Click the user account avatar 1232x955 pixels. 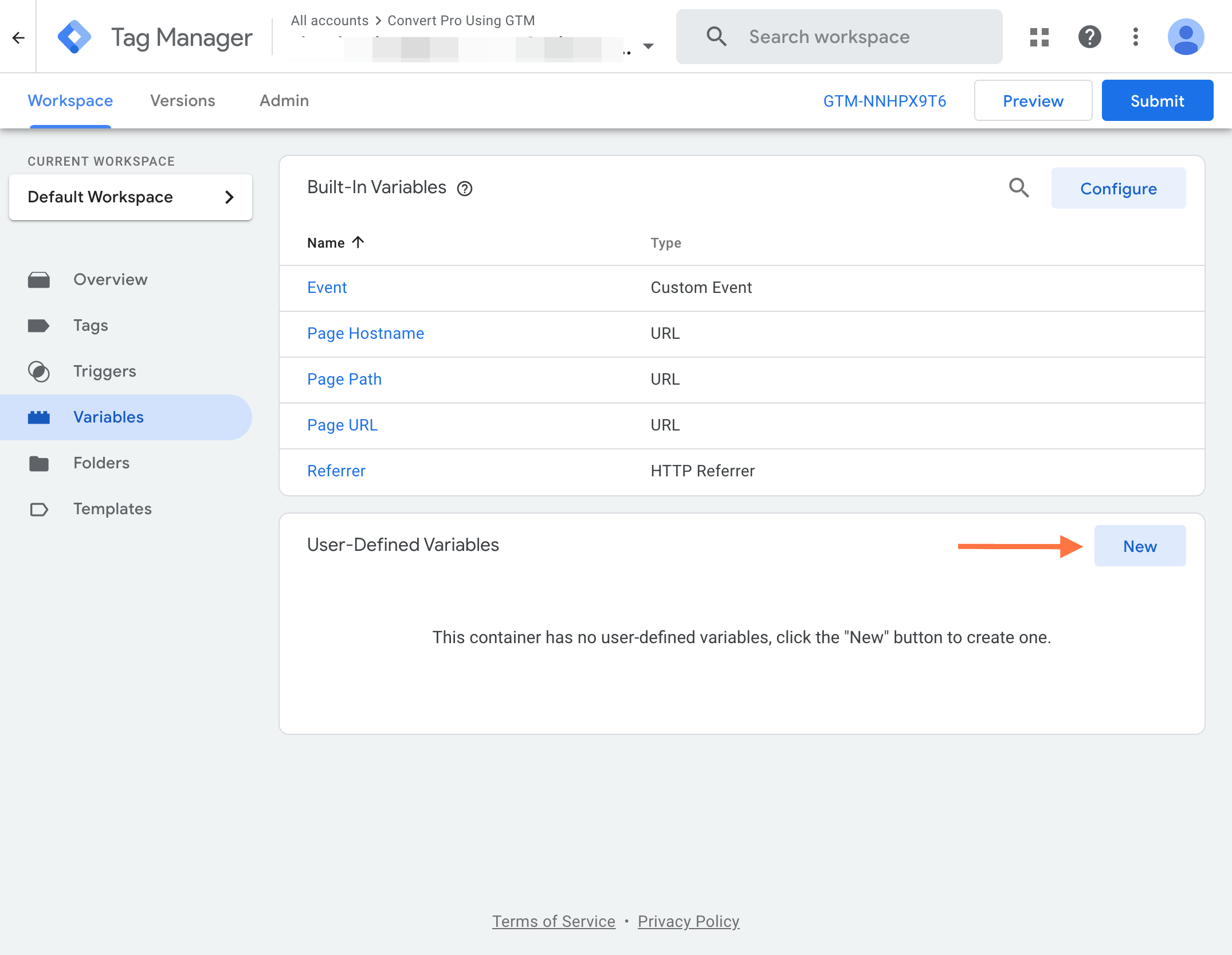pyautogui.click(x=1186, y=37)
